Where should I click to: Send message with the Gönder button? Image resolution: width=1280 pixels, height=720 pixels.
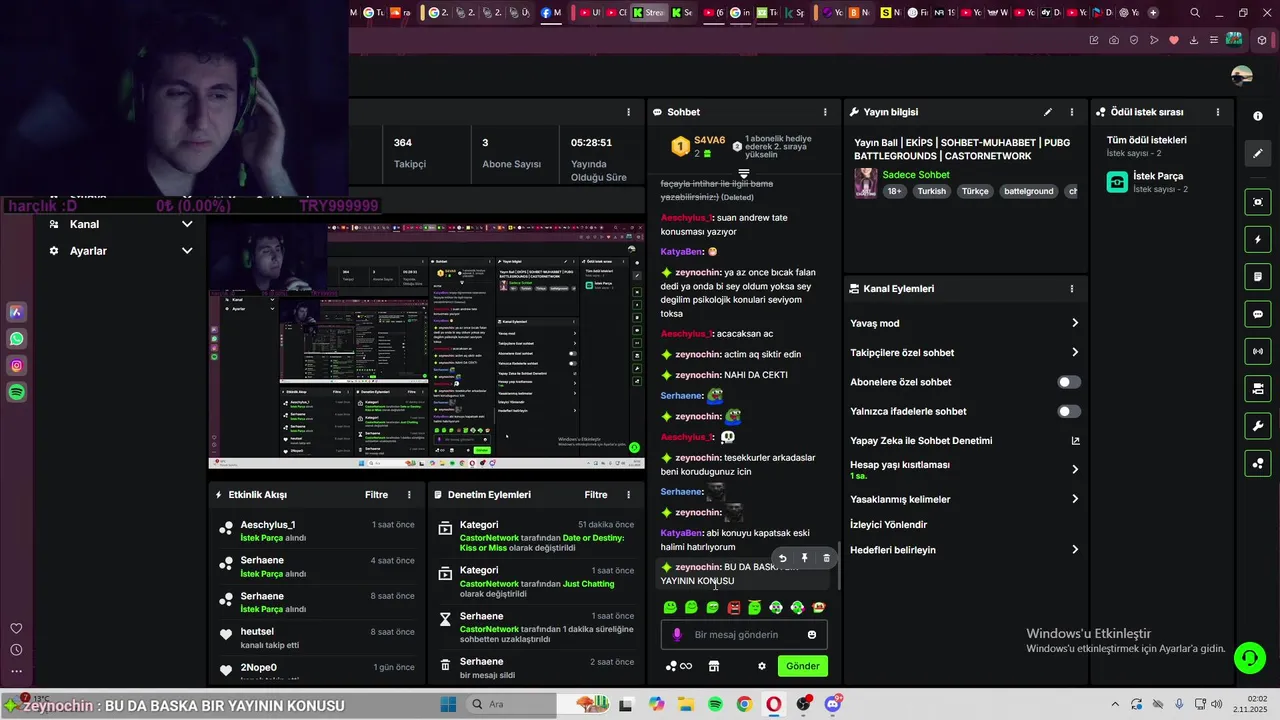[x=803, y=666]
